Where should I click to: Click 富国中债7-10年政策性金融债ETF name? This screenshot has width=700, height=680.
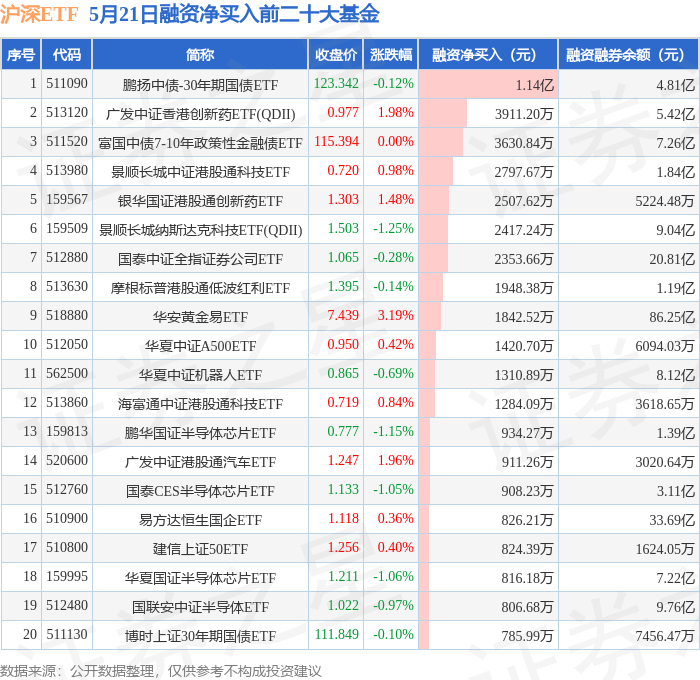[200, 143]
